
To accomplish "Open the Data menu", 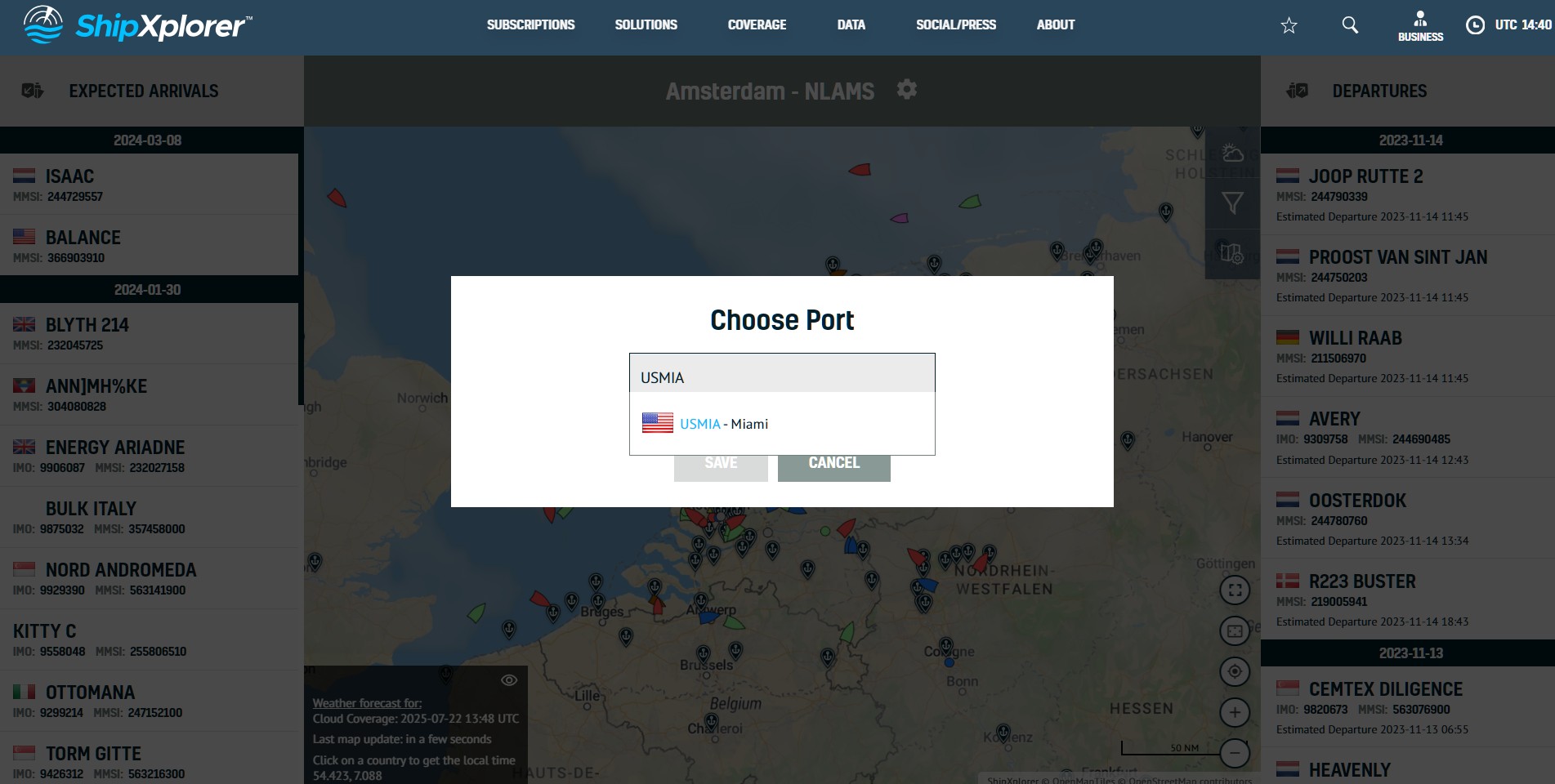I will [x=851, y=24].
